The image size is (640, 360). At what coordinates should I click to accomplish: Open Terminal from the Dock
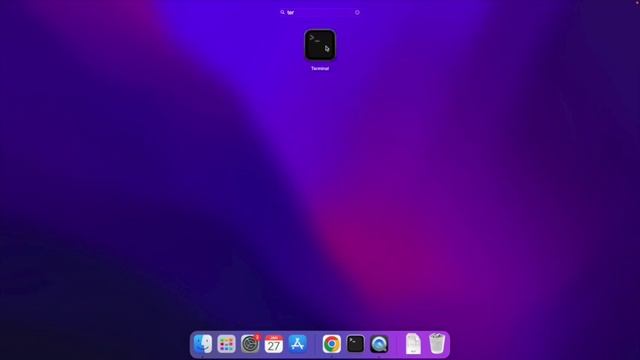click(x=356, y=344)
